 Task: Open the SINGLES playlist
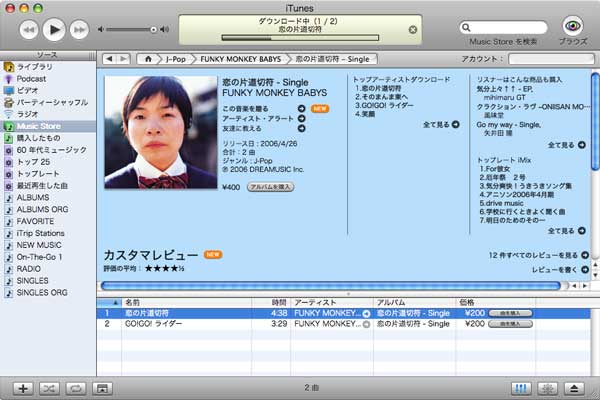point(48,281)
